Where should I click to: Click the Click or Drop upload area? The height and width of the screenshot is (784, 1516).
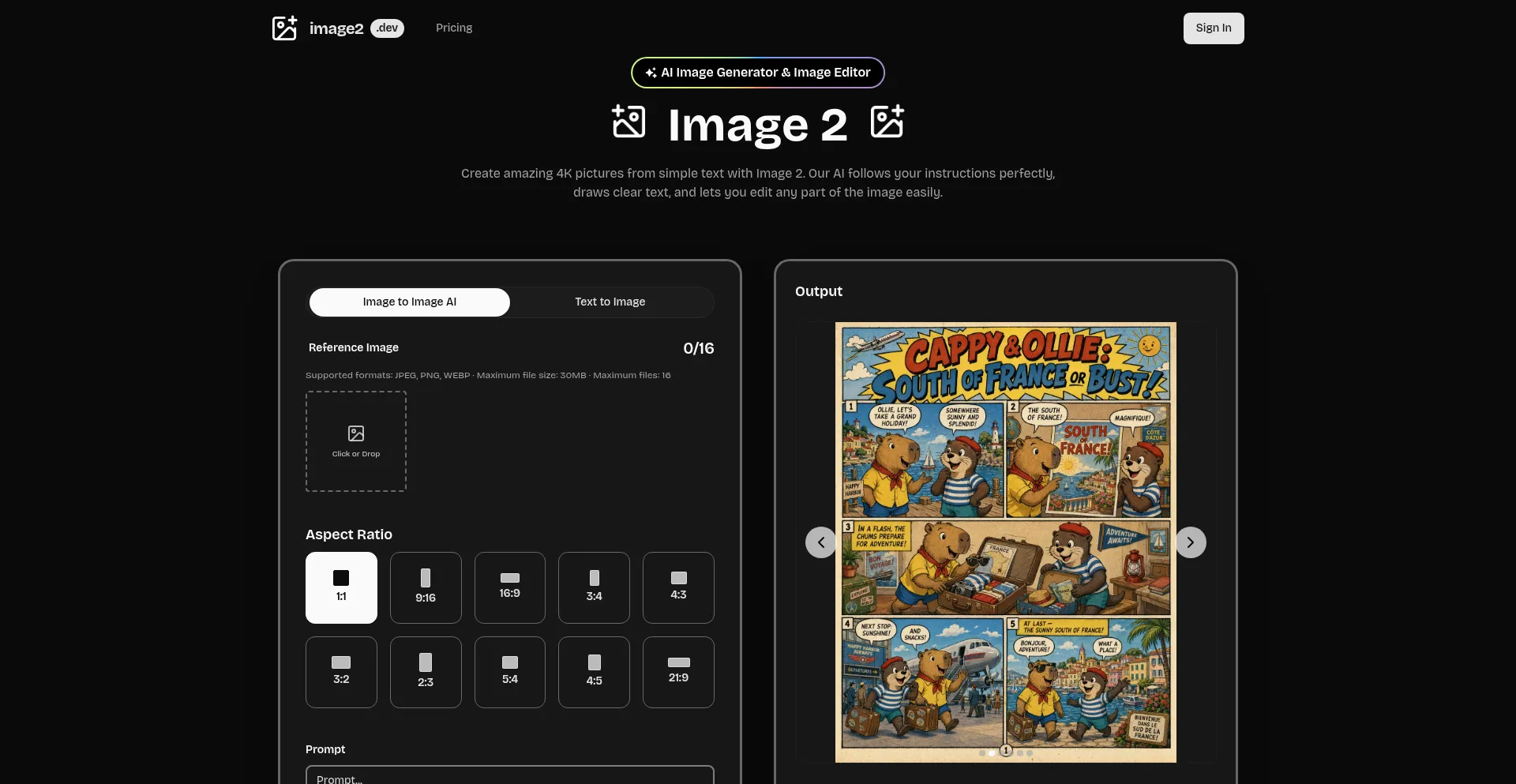(356, 441)
